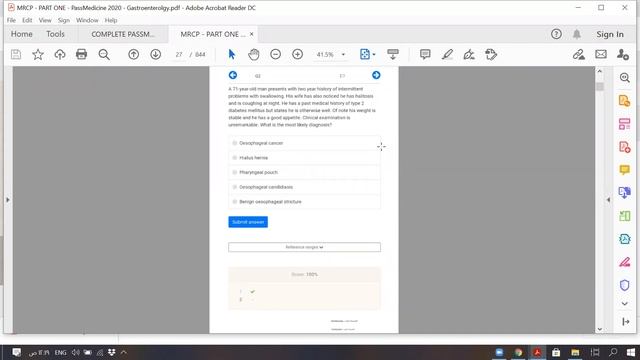Screen dimensions: 640x360
Task: Open the File menu
Action: [11, 20]
